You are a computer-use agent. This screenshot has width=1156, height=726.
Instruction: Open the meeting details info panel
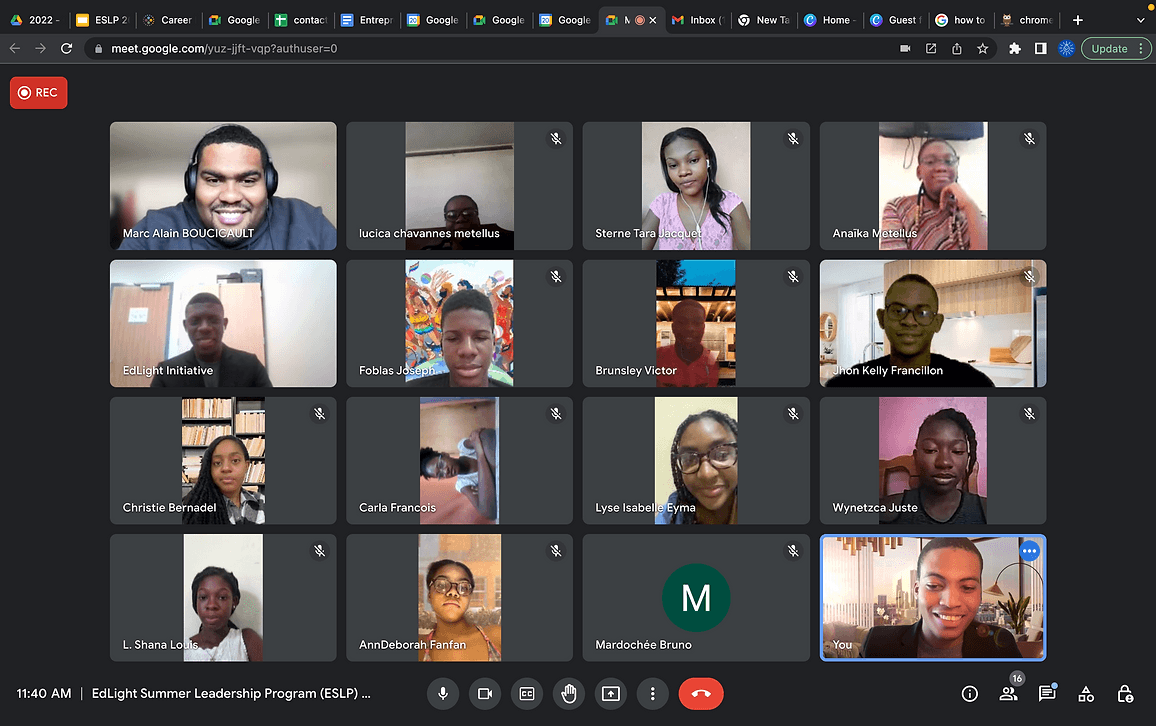(x=969, y=693)
